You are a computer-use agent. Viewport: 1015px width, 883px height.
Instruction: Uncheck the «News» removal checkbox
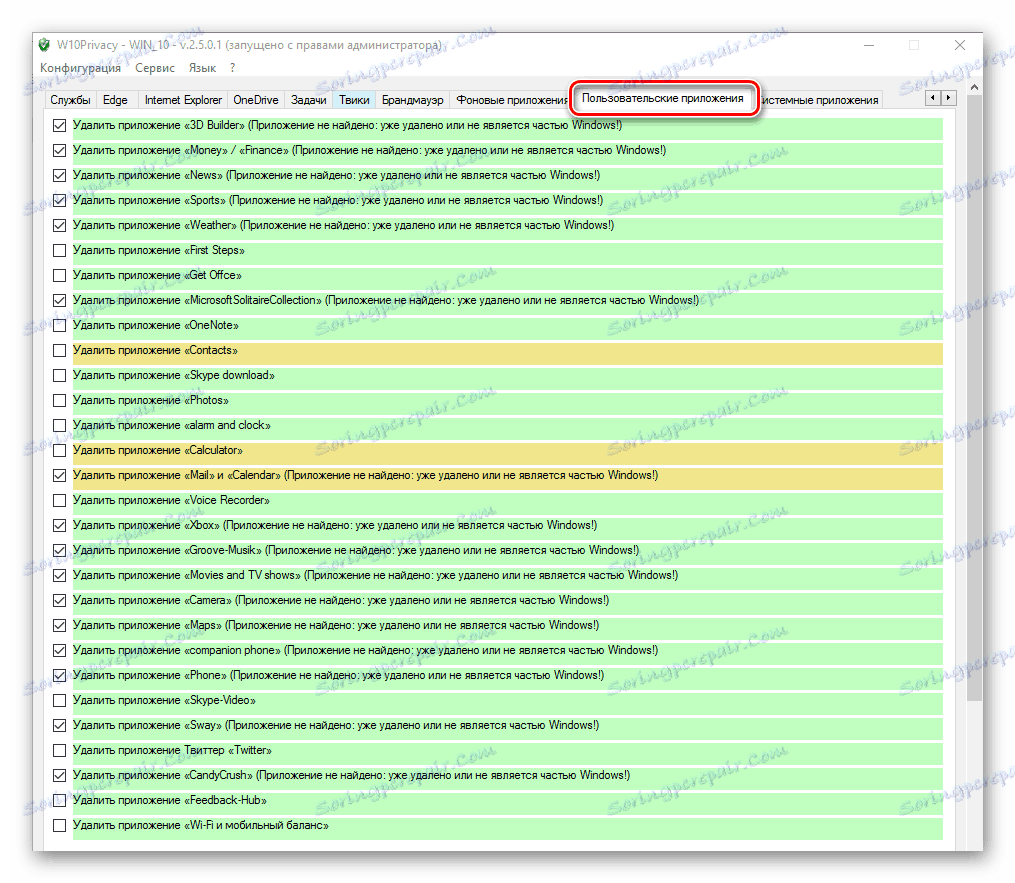[60, 175]
